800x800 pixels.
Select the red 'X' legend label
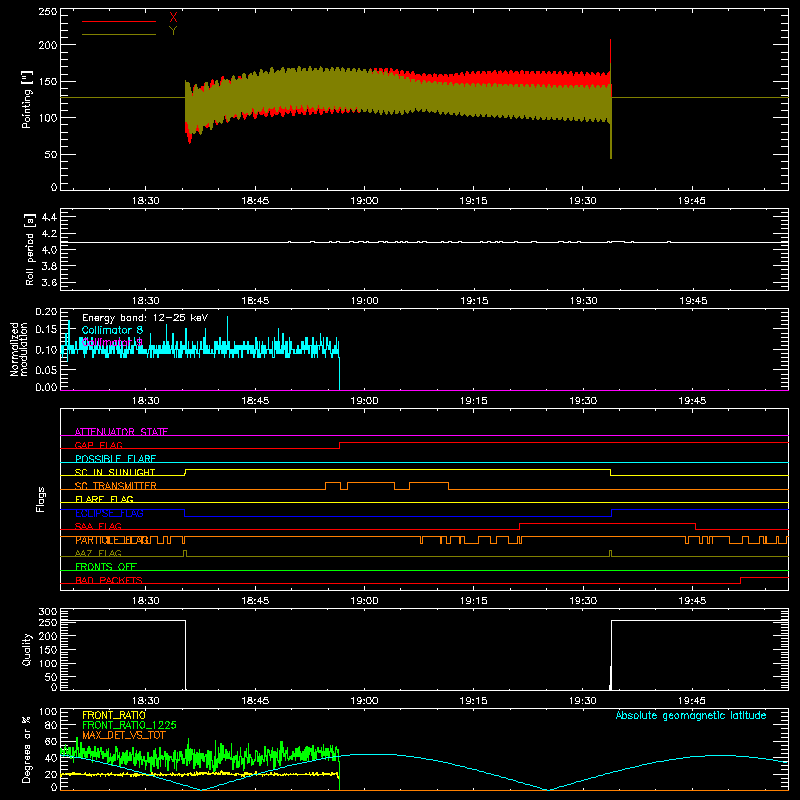(173, 18)
